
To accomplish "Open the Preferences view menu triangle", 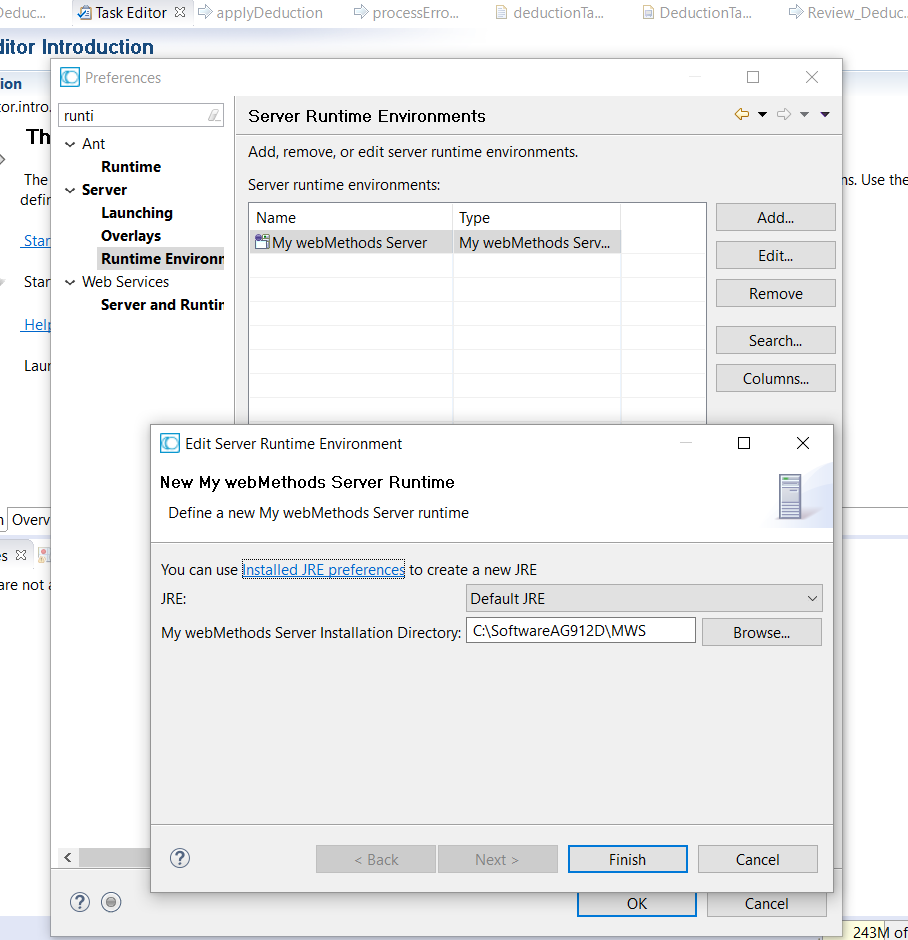I will 825,114.
